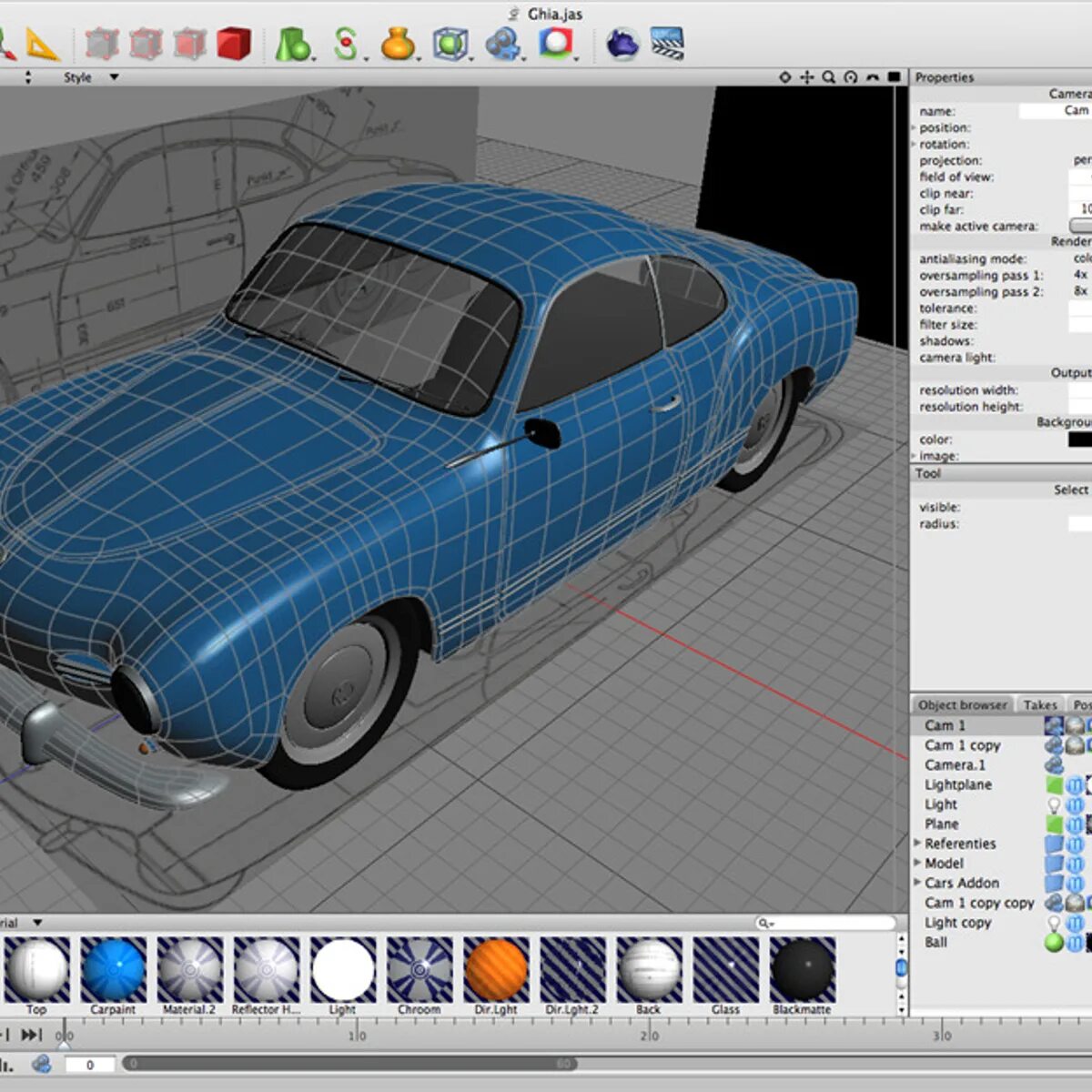Click the viewport pan cross-arrows icon
Viewport: 1092px width, 1092px height.
pyautogui.click(x=807, y=77)
